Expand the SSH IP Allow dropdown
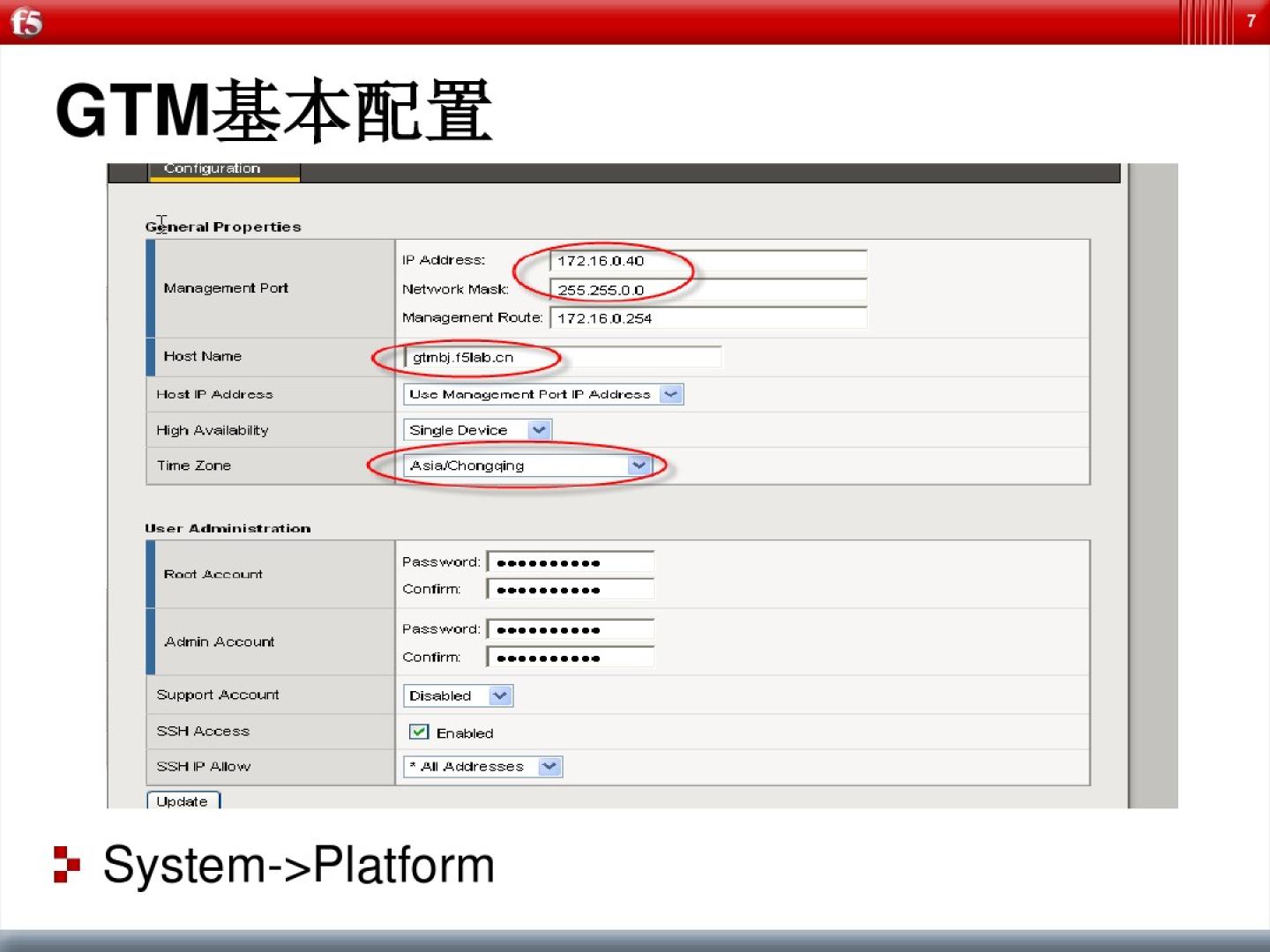Viewport: 1270px width, 952px height. click(x=482, y=767)
